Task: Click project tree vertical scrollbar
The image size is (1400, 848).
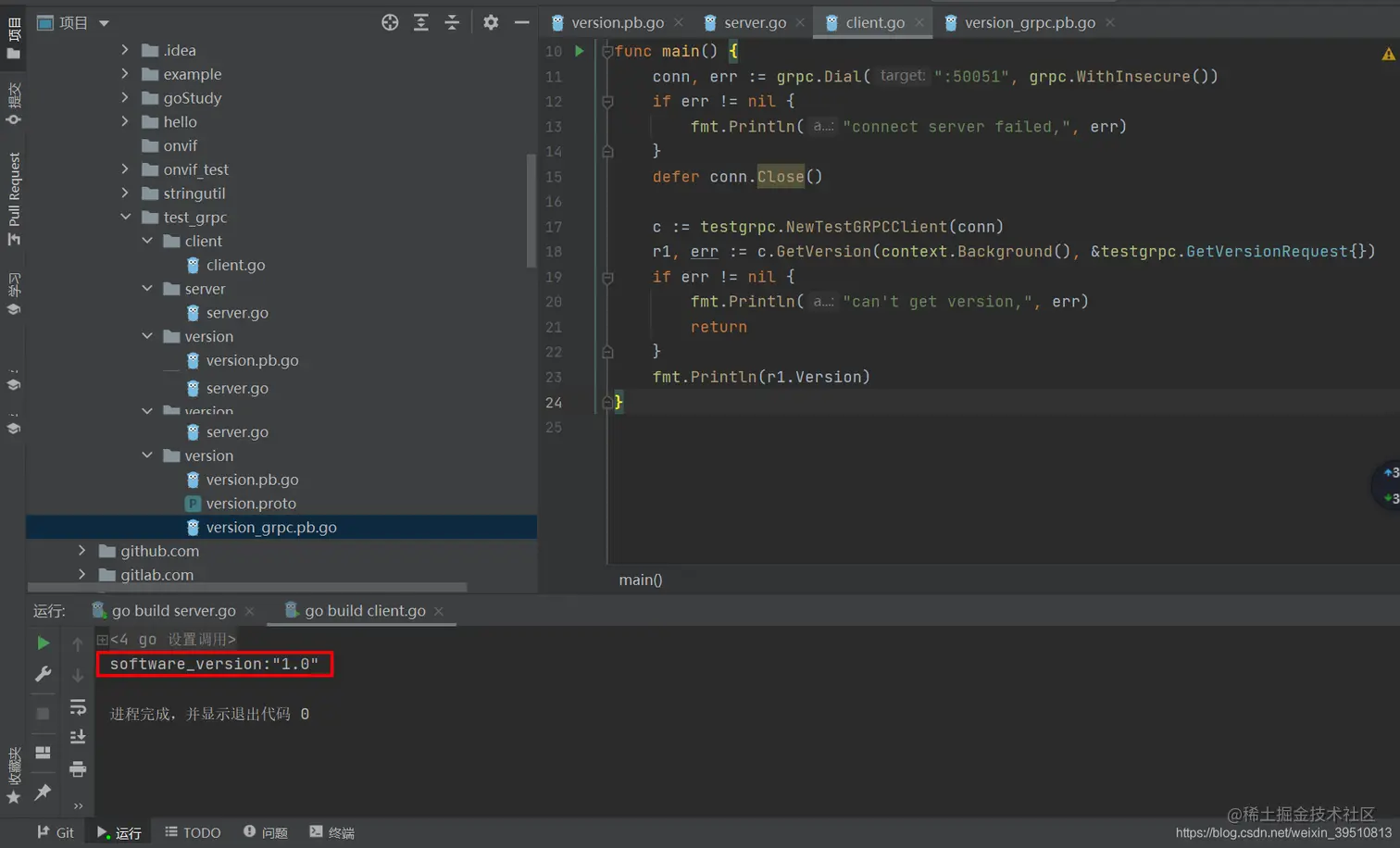Action: click(x=531, y=210)
